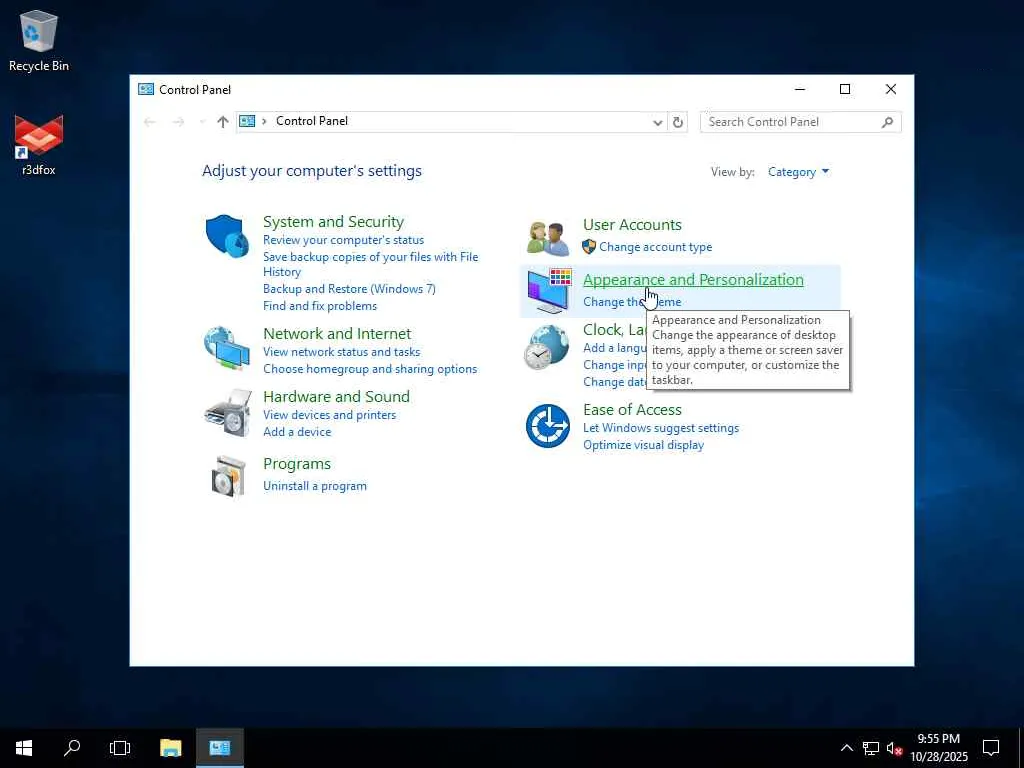Click the search magnifier in Control Panel

[x=887, y=122]
